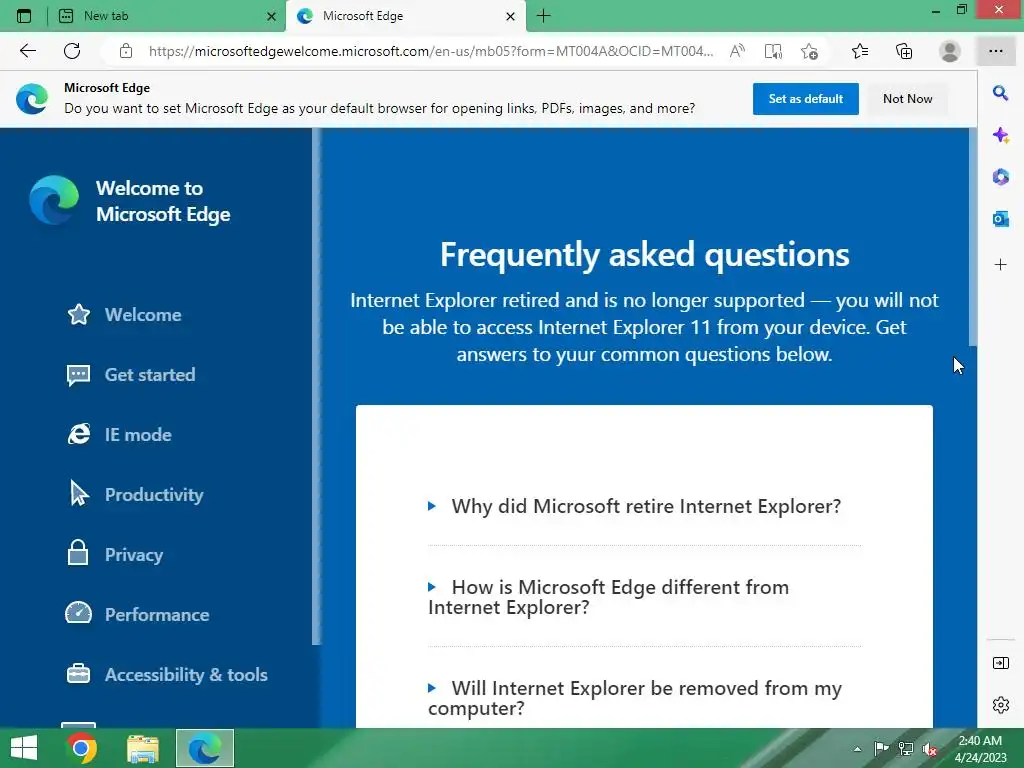The height and width of the screenshot is (768, 1024).
Task: Select the Microsoft Edge tab
Action: [405, 16]
